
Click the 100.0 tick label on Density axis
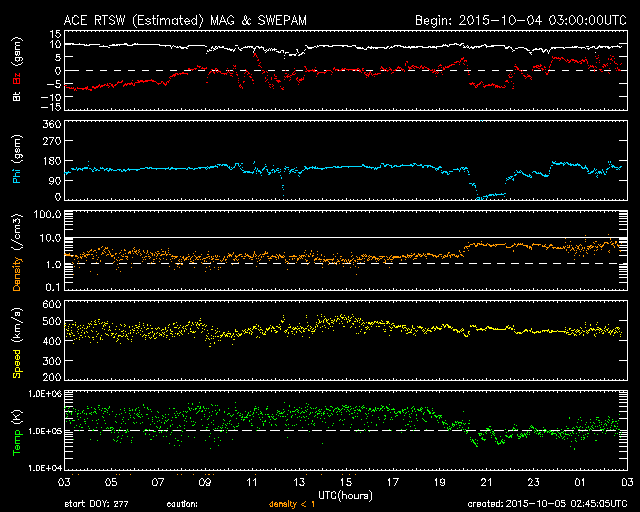47,214
